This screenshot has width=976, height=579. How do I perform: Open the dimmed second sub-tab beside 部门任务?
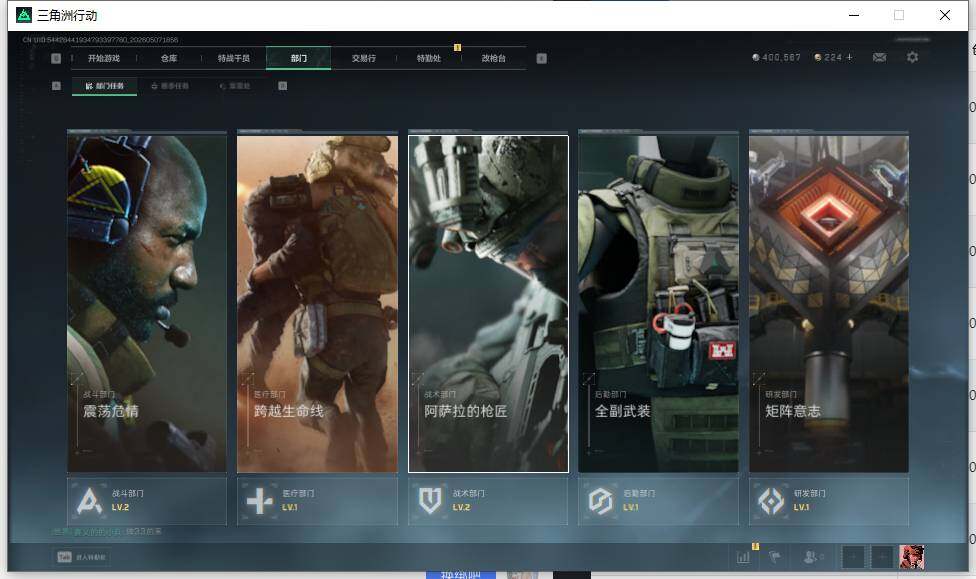click(x=170, y=86)
